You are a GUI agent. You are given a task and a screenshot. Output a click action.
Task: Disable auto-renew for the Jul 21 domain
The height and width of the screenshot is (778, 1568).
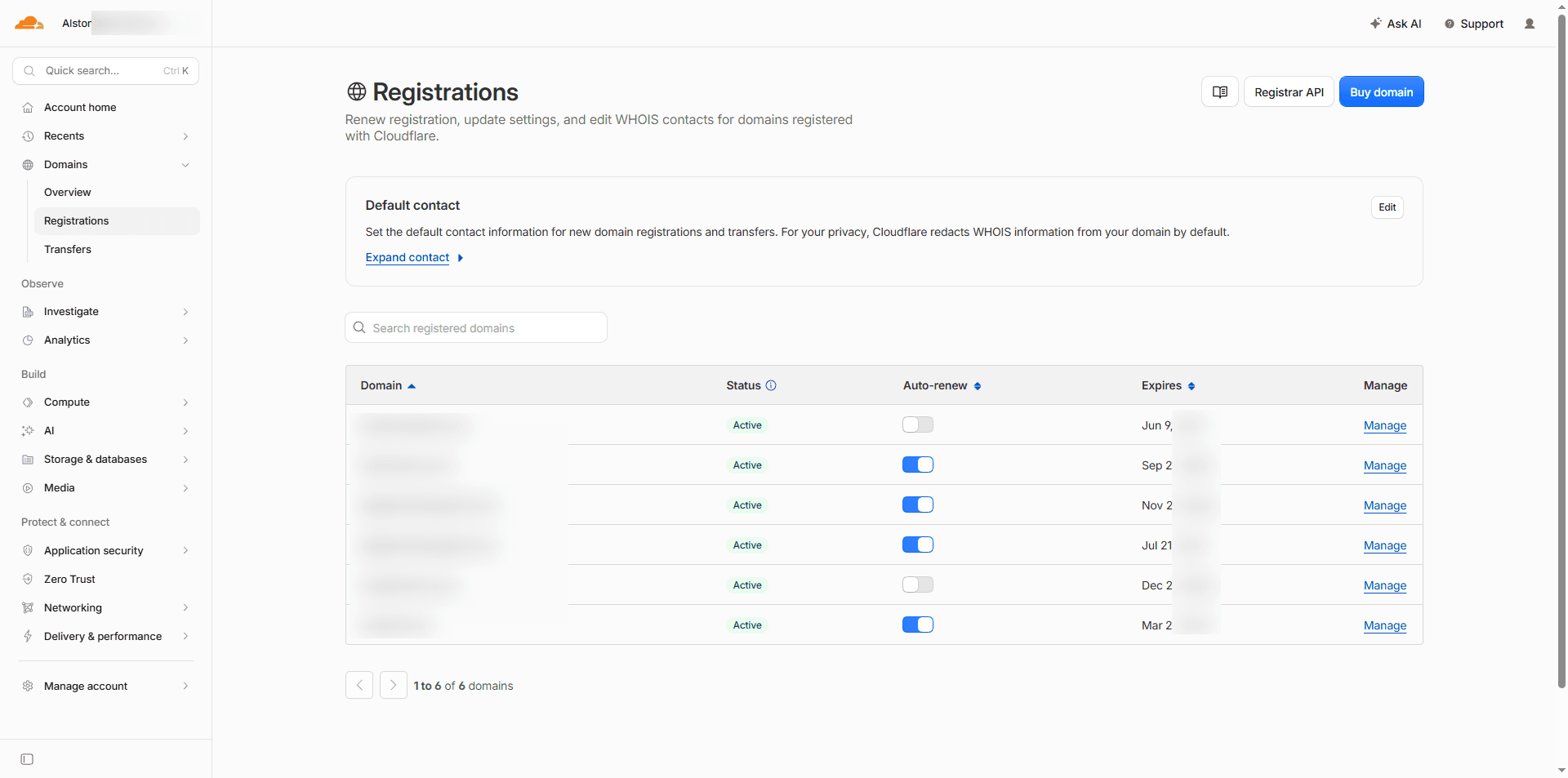[x=918, y=545]
